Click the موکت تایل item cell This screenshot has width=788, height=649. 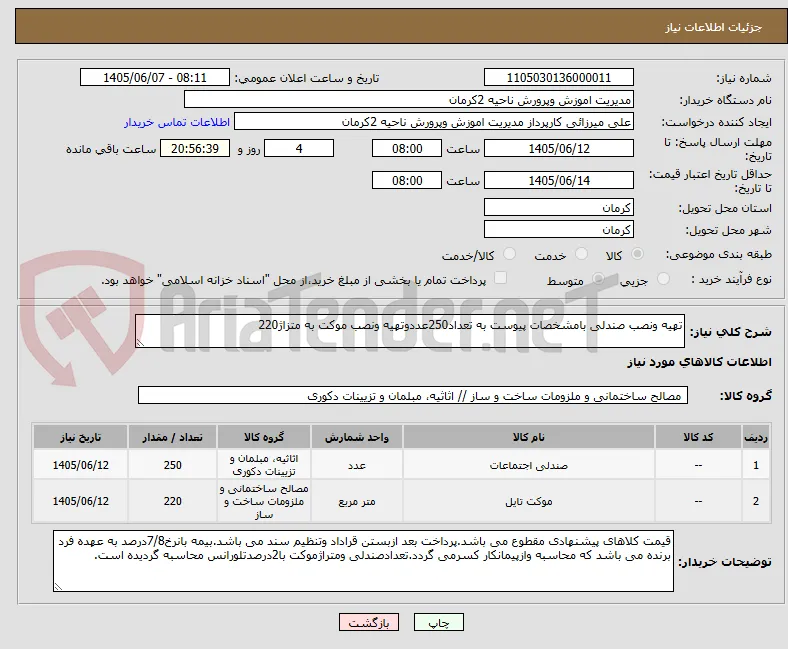pyautogui.click(x=529, y=501)
